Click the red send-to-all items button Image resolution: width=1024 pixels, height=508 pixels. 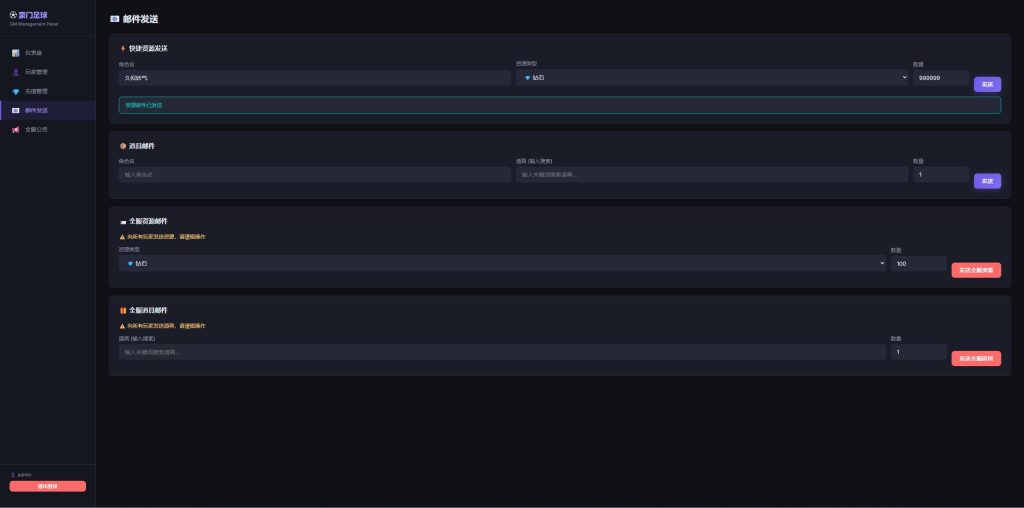[975, 358]
